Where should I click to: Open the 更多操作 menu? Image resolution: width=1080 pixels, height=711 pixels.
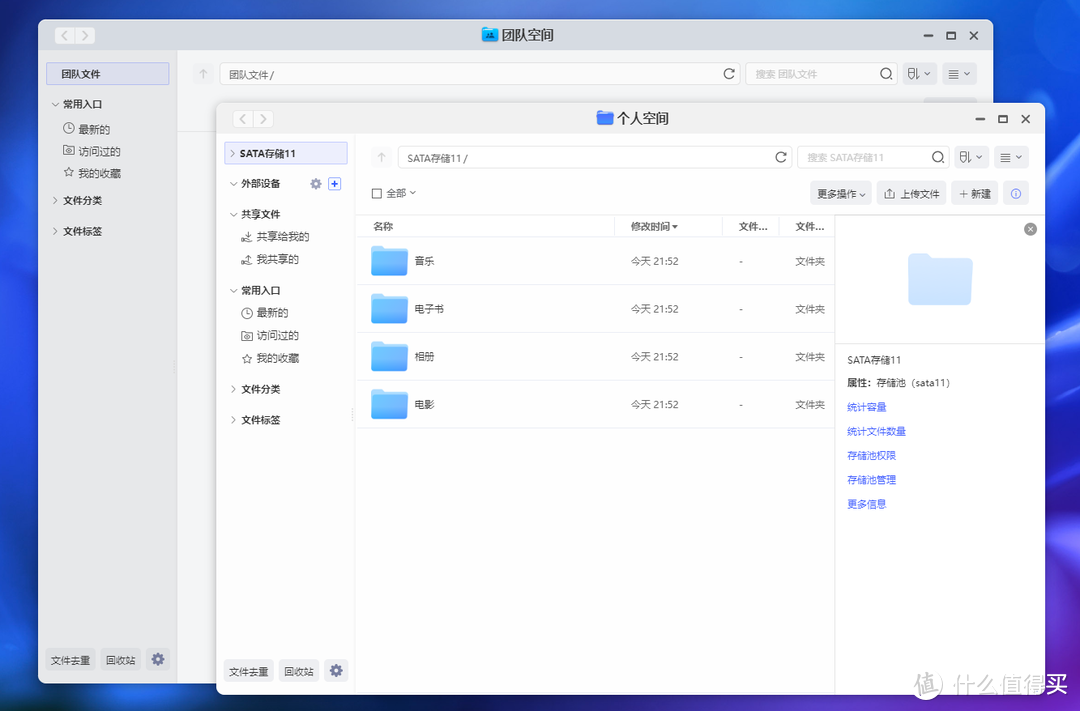point(840,193)
